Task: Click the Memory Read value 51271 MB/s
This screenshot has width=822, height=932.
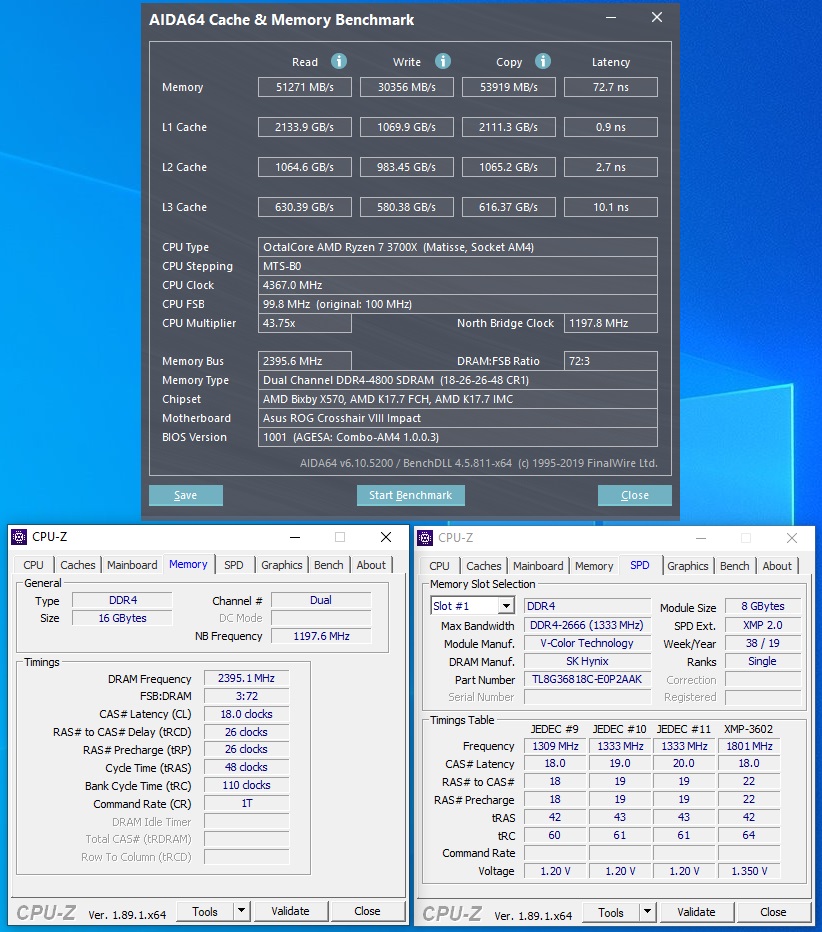Action: coord(304,87)
